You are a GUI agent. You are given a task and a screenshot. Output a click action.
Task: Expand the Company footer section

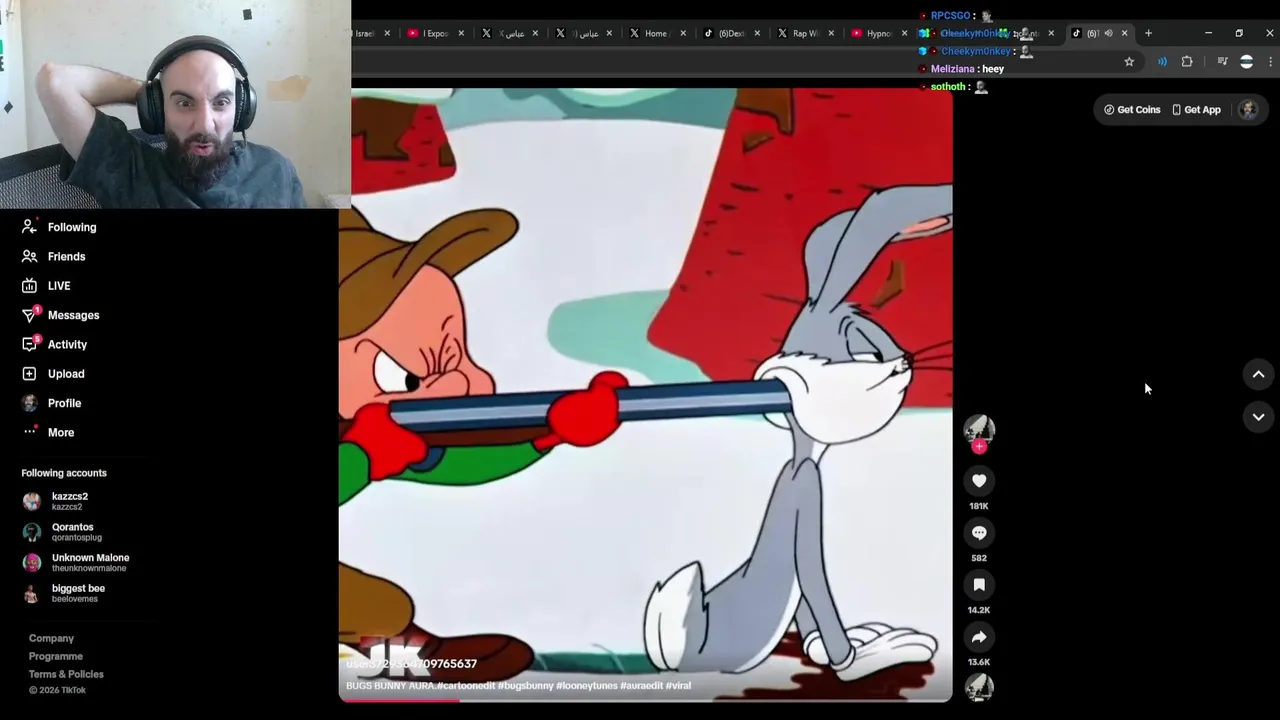click(x=51, y=638)
